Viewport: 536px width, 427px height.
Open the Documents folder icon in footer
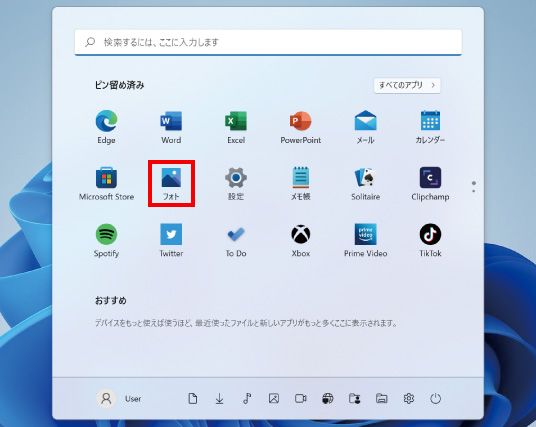[192, 398]
